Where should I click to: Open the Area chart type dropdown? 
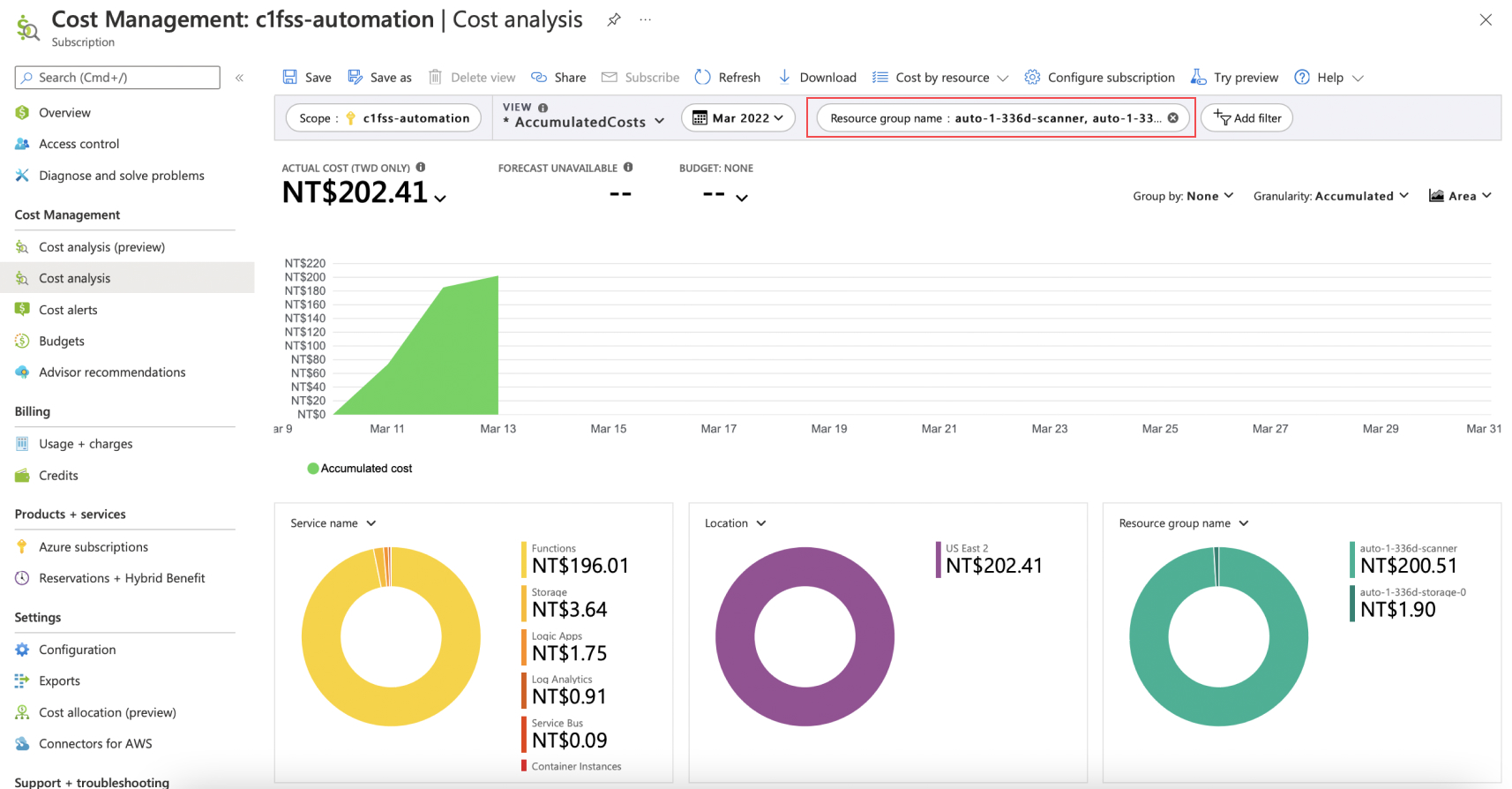(x=1460, y=196)
